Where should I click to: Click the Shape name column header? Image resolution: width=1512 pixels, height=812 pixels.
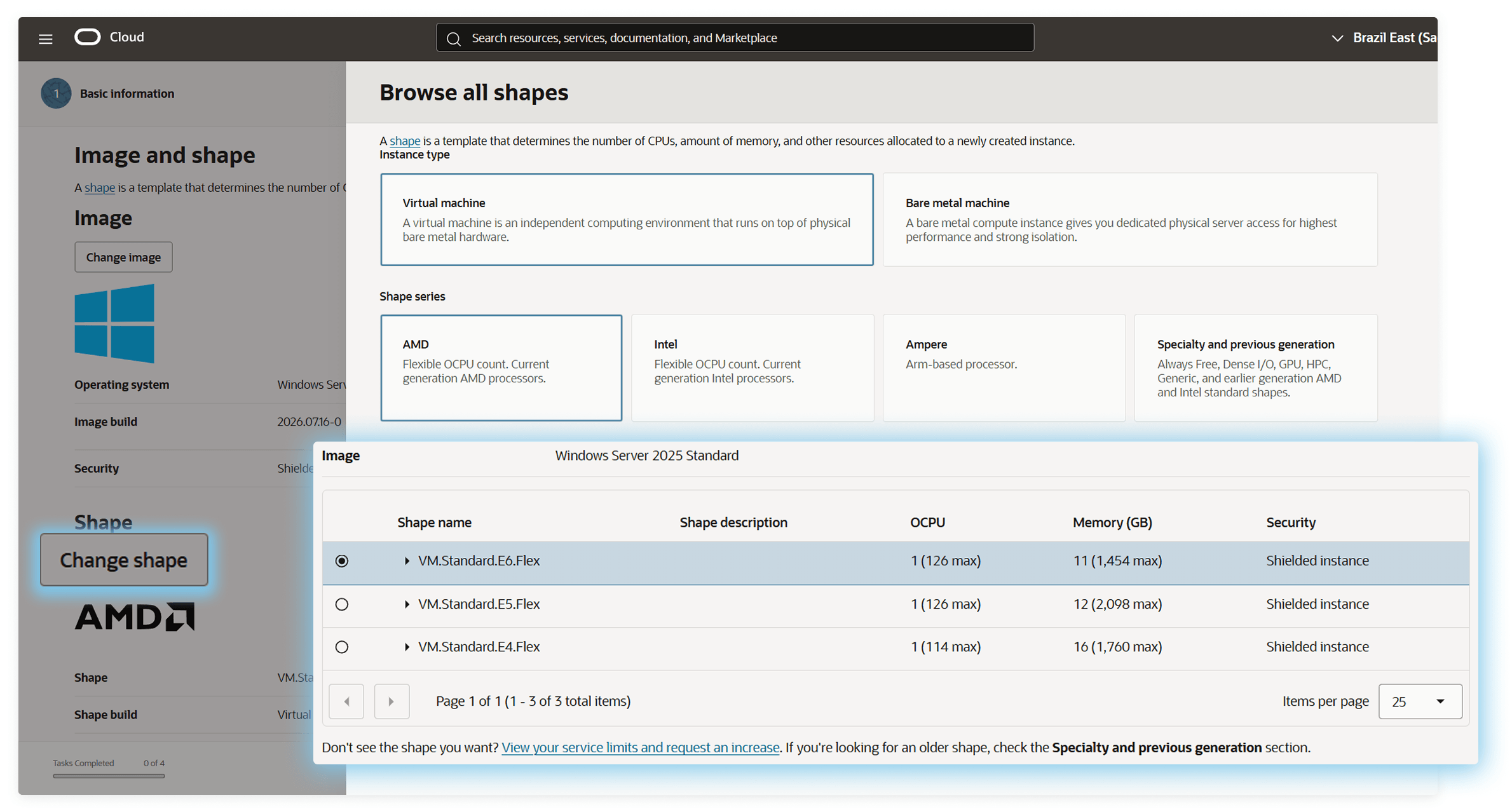pyautogui.click(x=435, y=522)
